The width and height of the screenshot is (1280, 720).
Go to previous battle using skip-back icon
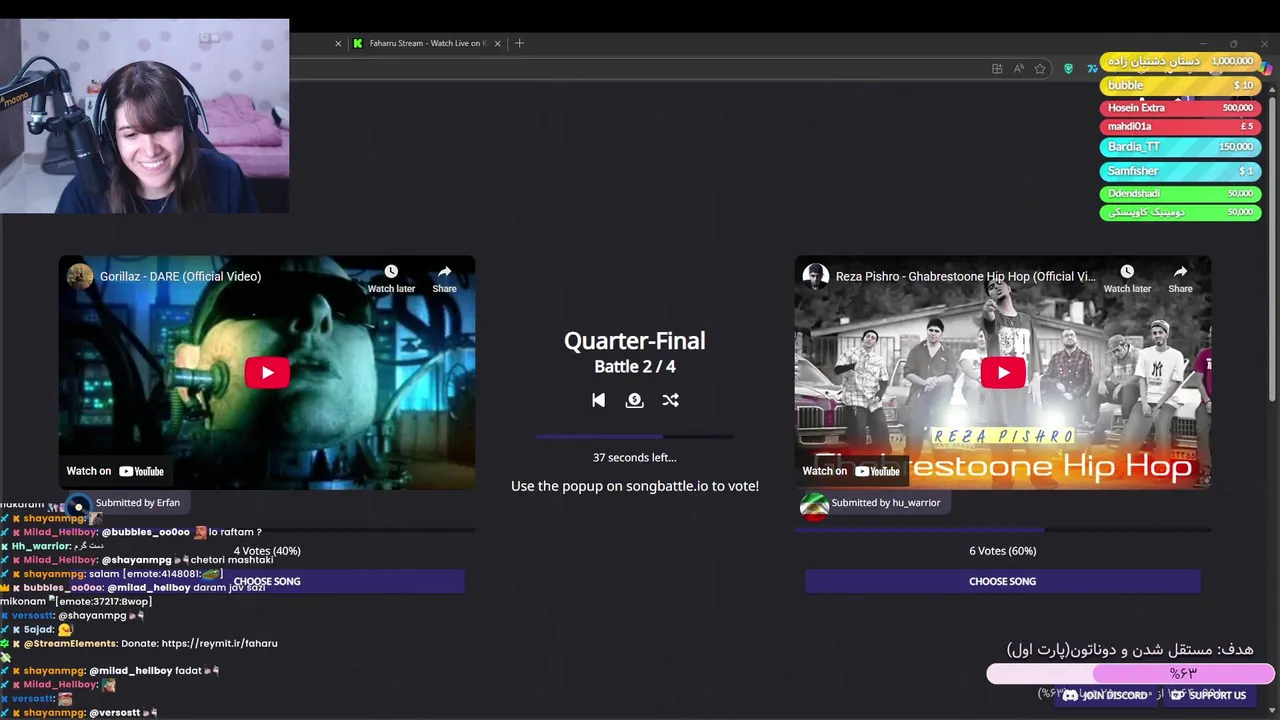click(x=598, y=400)
